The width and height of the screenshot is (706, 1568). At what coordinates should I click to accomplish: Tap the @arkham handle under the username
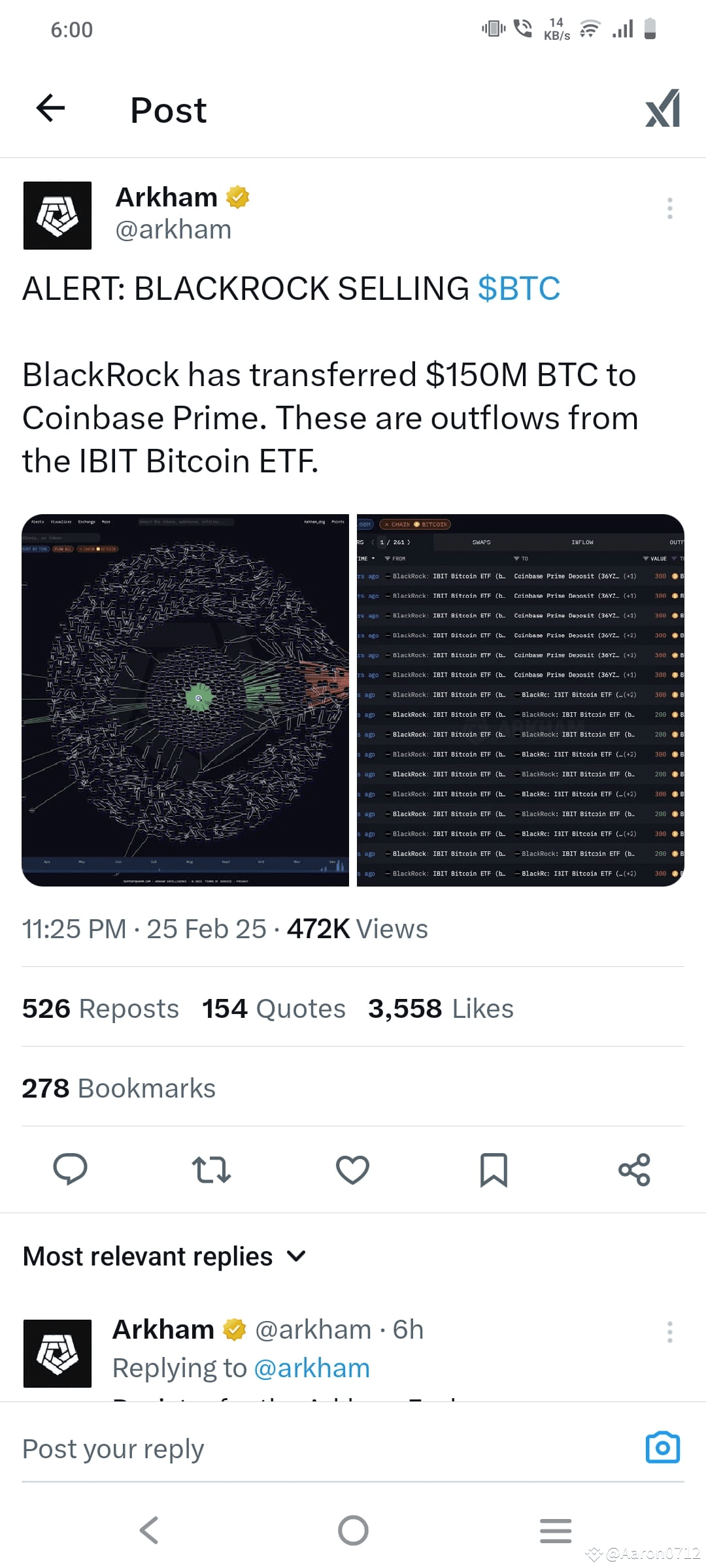pos(173,229)
